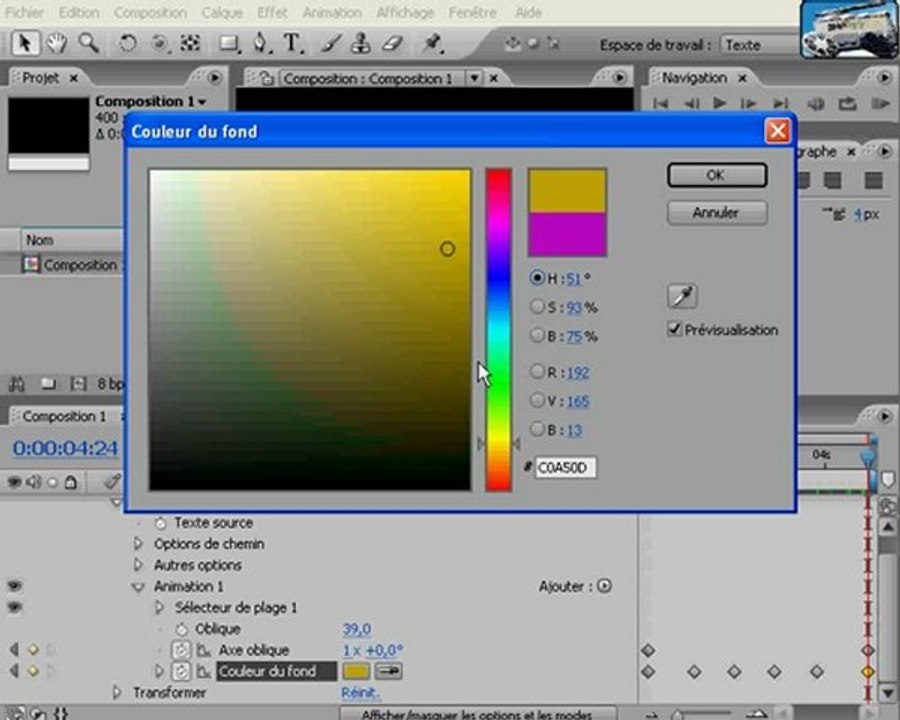Expand Autres options group
Image resolution: width=900 pixels, height=720 pixels.
pos(138,565)
